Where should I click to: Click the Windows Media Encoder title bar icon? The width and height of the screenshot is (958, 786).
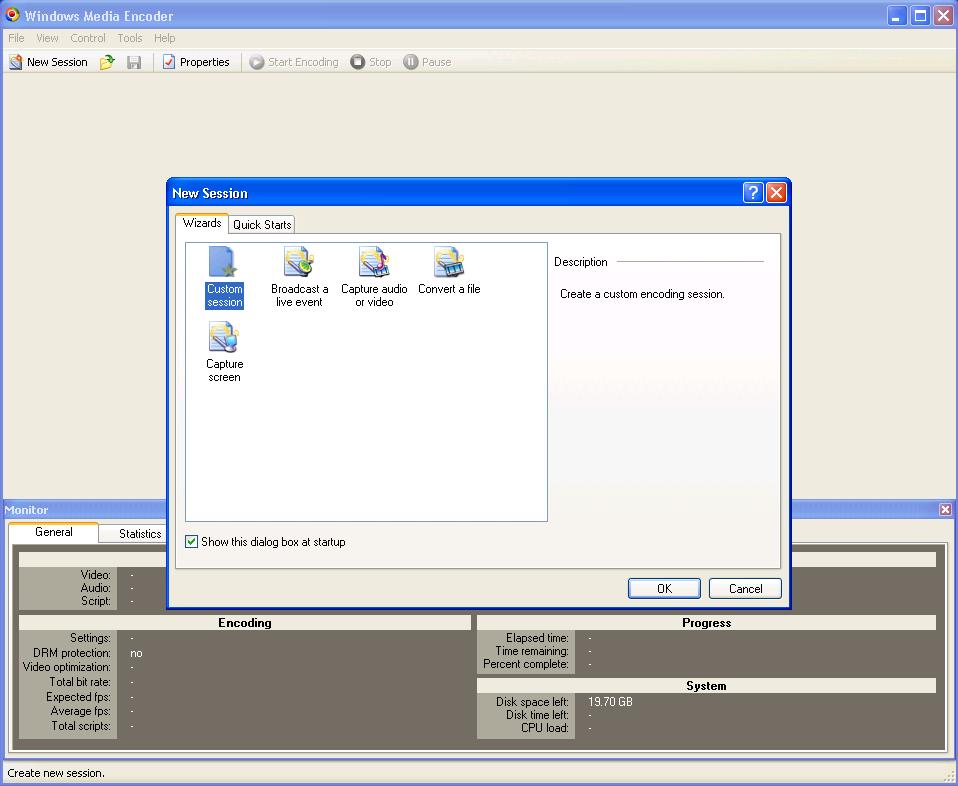12,15
